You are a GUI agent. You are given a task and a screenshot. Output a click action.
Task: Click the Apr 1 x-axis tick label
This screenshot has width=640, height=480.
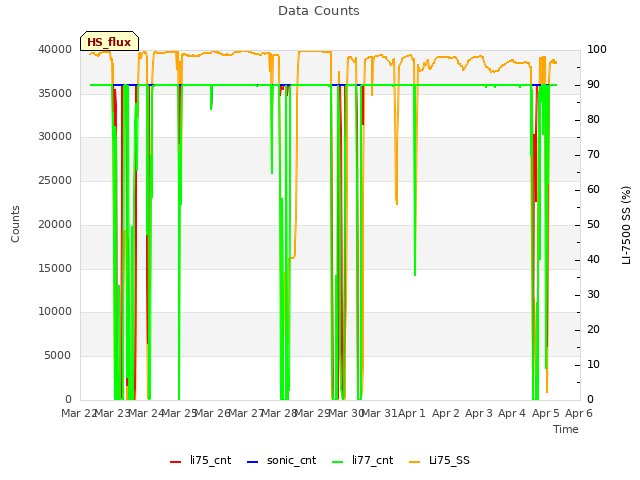tap(412, 413)
